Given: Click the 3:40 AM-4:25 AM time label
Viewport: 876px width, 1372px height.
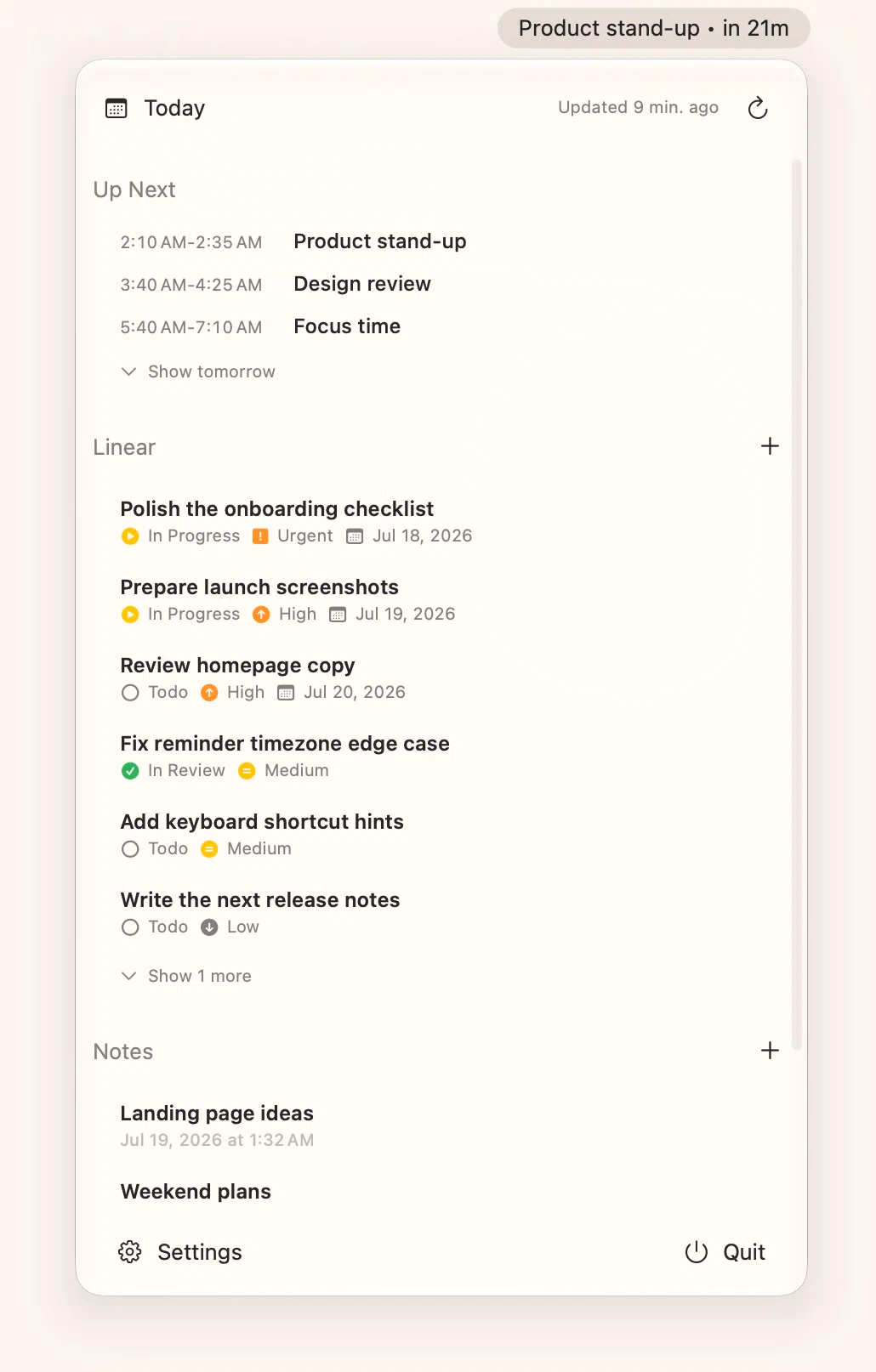Looking at the screenshot, I should point(191,285).
